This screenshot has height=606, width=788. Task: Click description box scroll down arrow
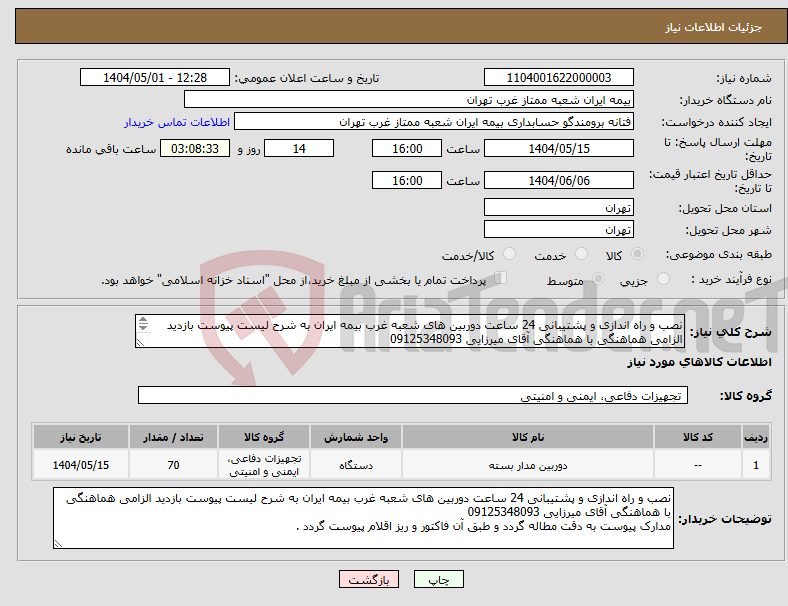[x=143, y=328]
